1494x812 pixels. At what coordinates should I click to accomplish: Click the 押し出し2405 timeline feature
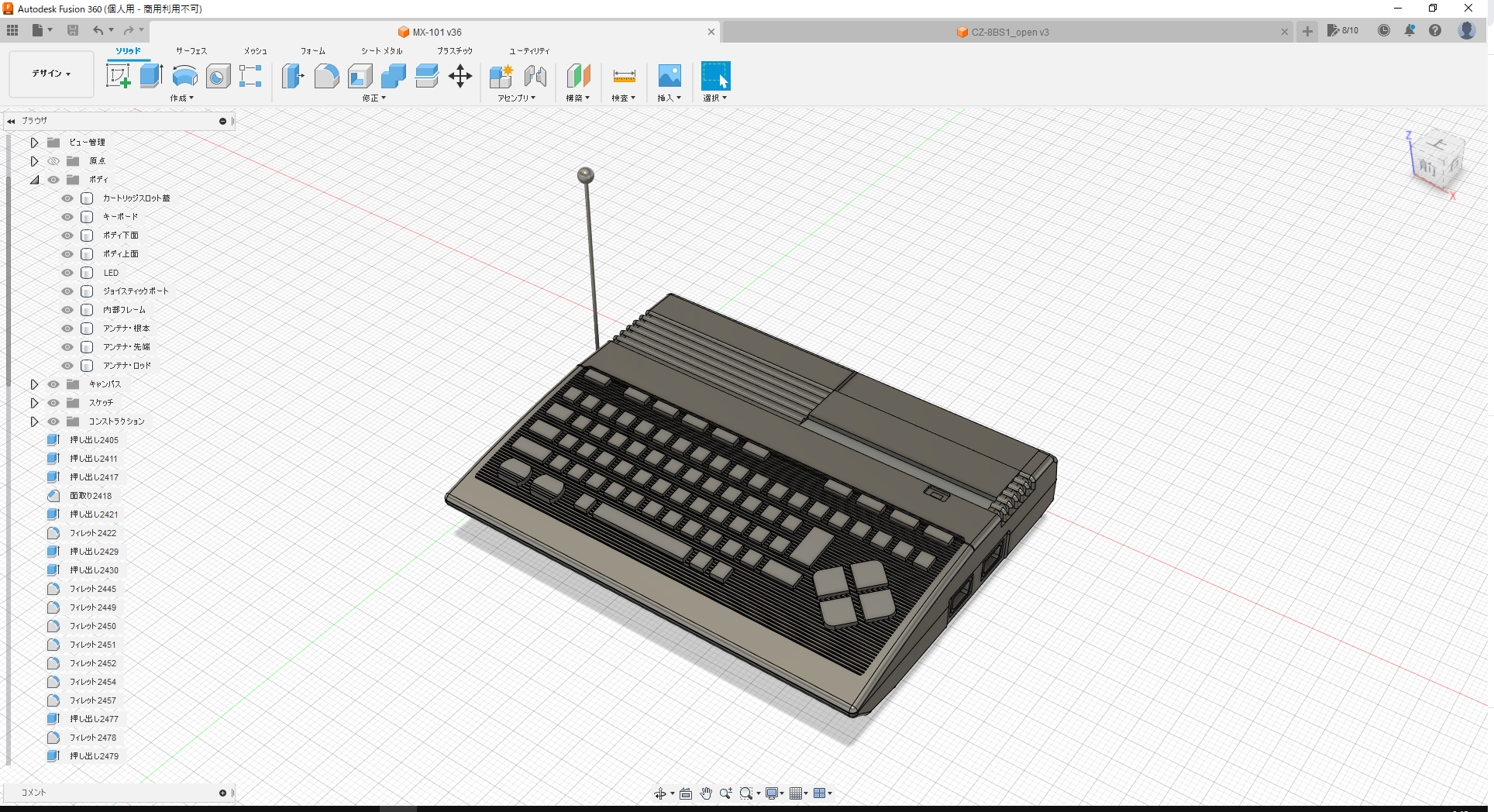(95, 439)
